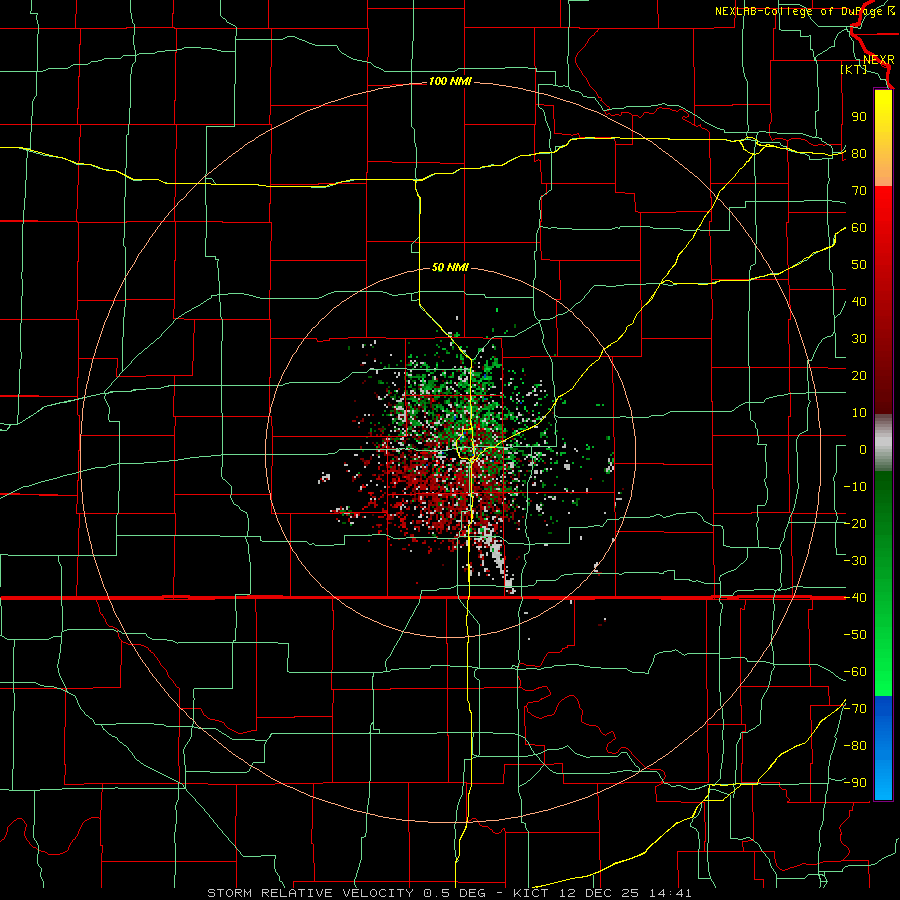Click the NEXR label near top right
900x900 pixels.
(x=879, y=60)
